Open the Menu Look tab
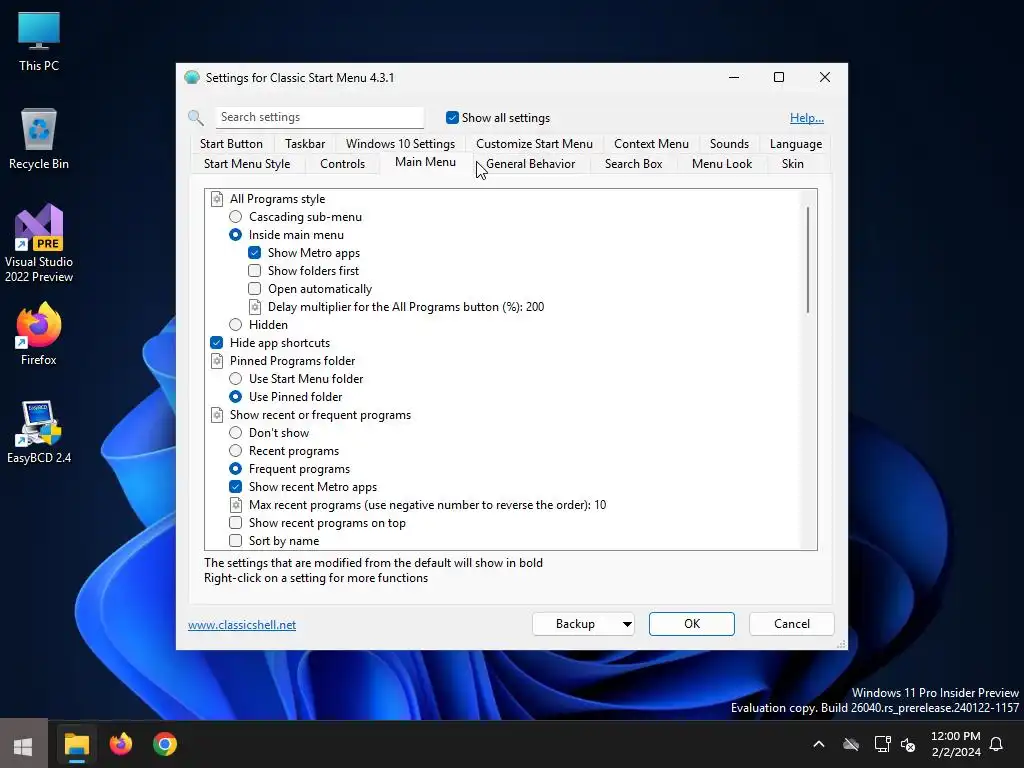1024x768 pixels. coord(722,164)
